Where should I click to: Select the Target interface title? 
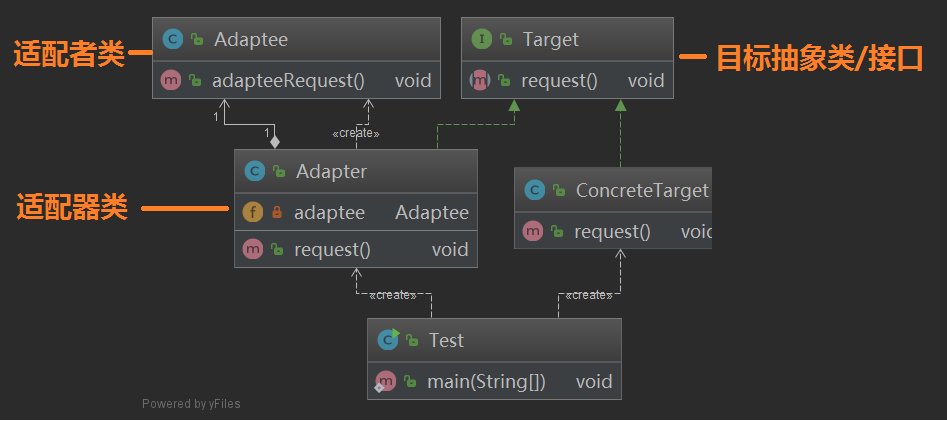coord(550,40)
